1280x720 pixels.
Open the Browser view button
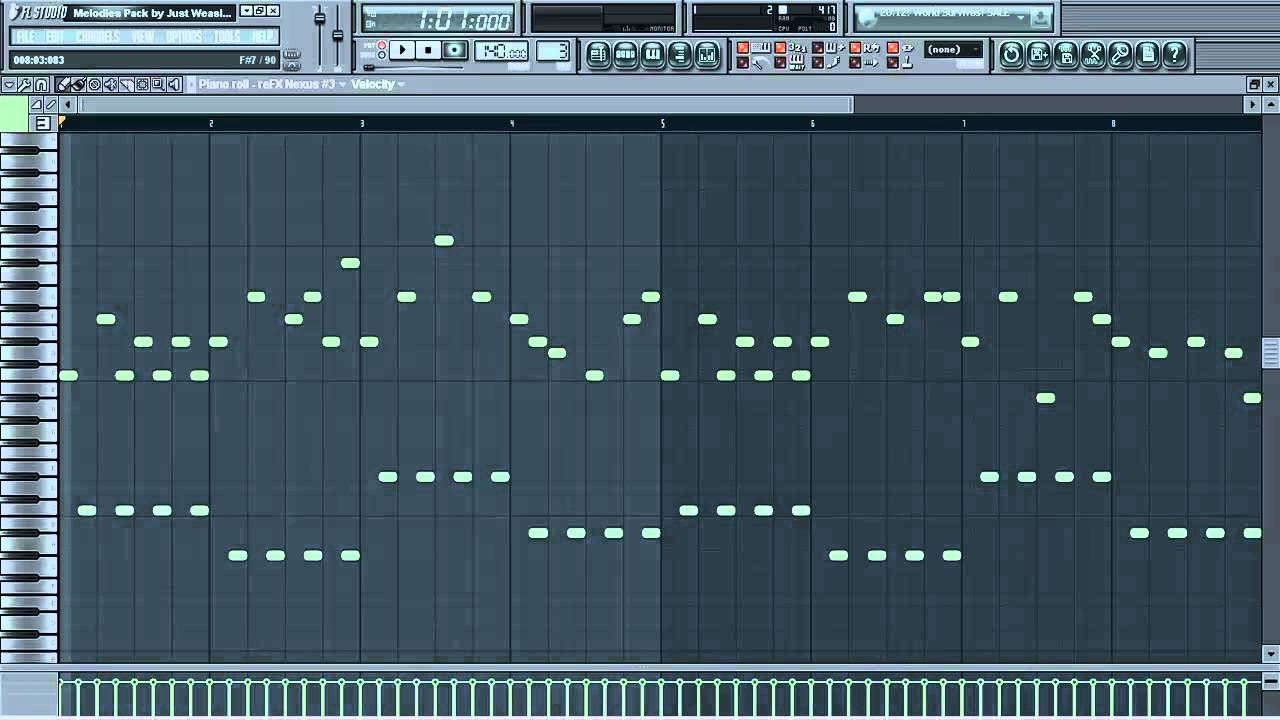[680, 53]
